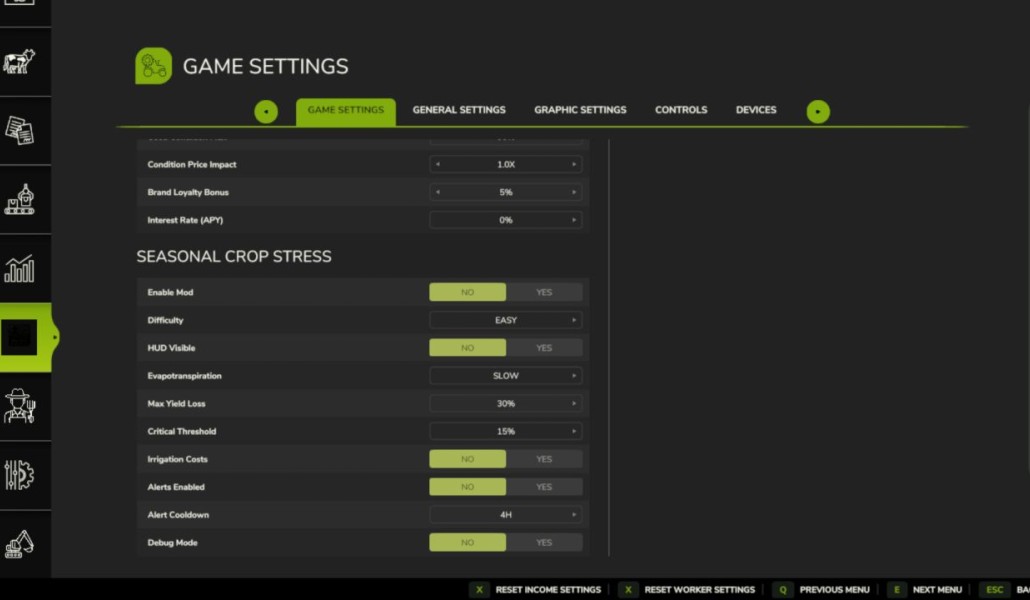Set Enable Mod to Yes
The image size is (1030, 600).
pyautogui.click(x=544, y=292)
